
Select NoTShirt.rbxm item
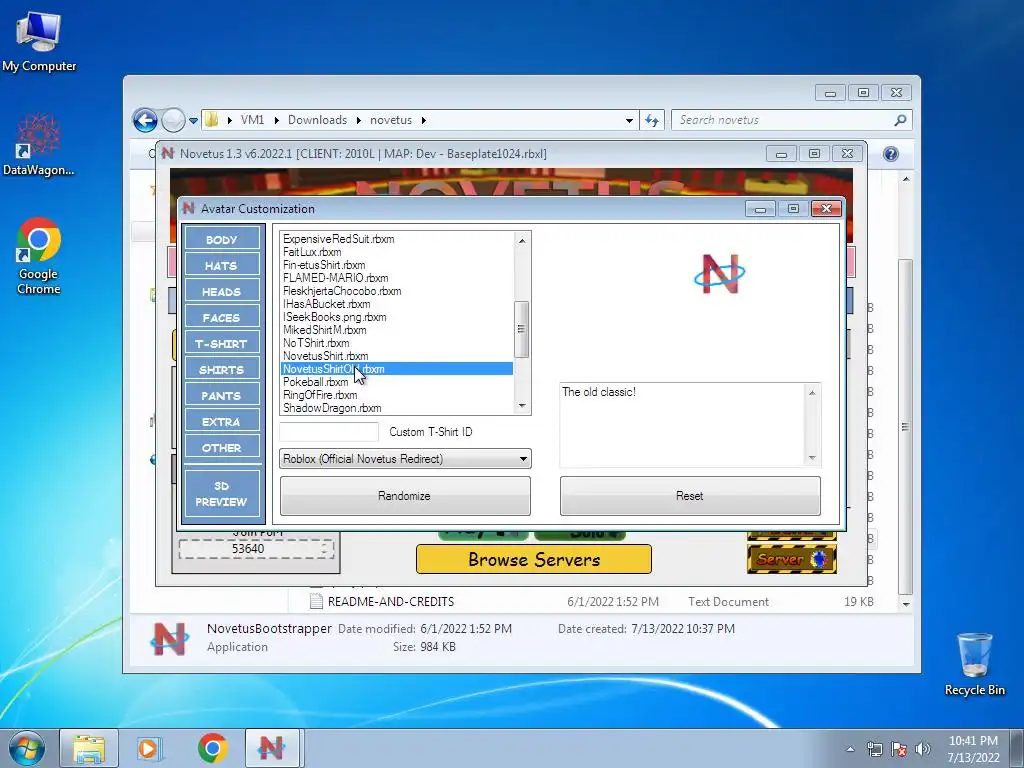(x=396, y=344)
